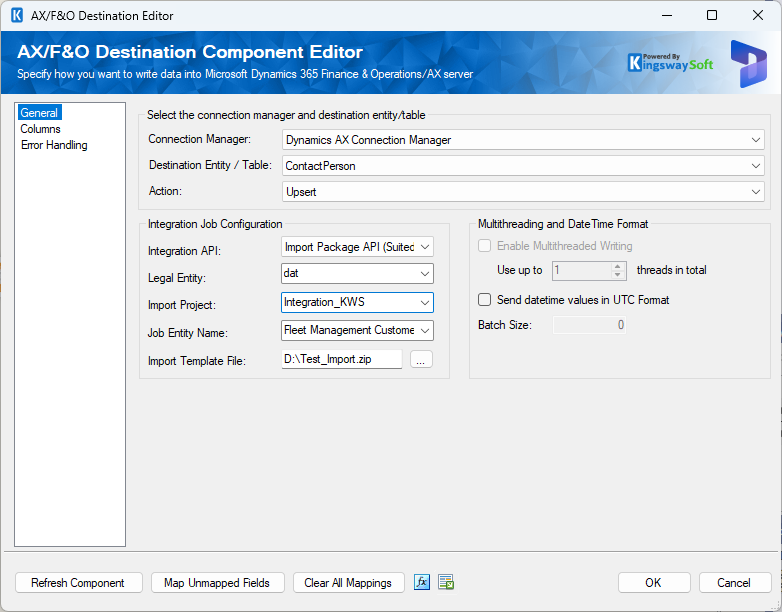Screen dimensions: 782x612
Task: Click the thread count number field
Action: [582, 270]
